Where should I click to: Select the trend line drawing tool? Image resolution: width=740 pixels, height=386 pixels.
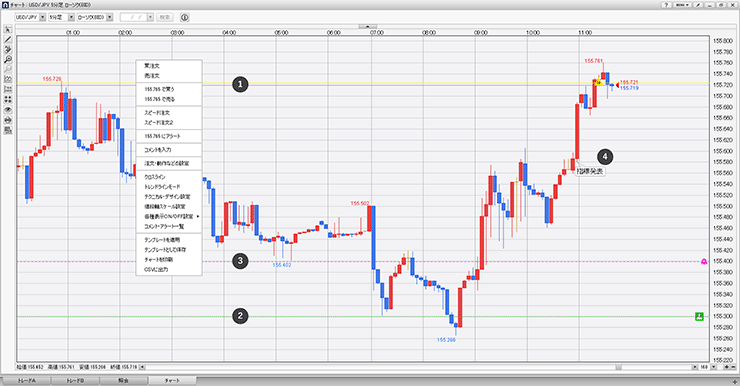(x=8, y=40)
